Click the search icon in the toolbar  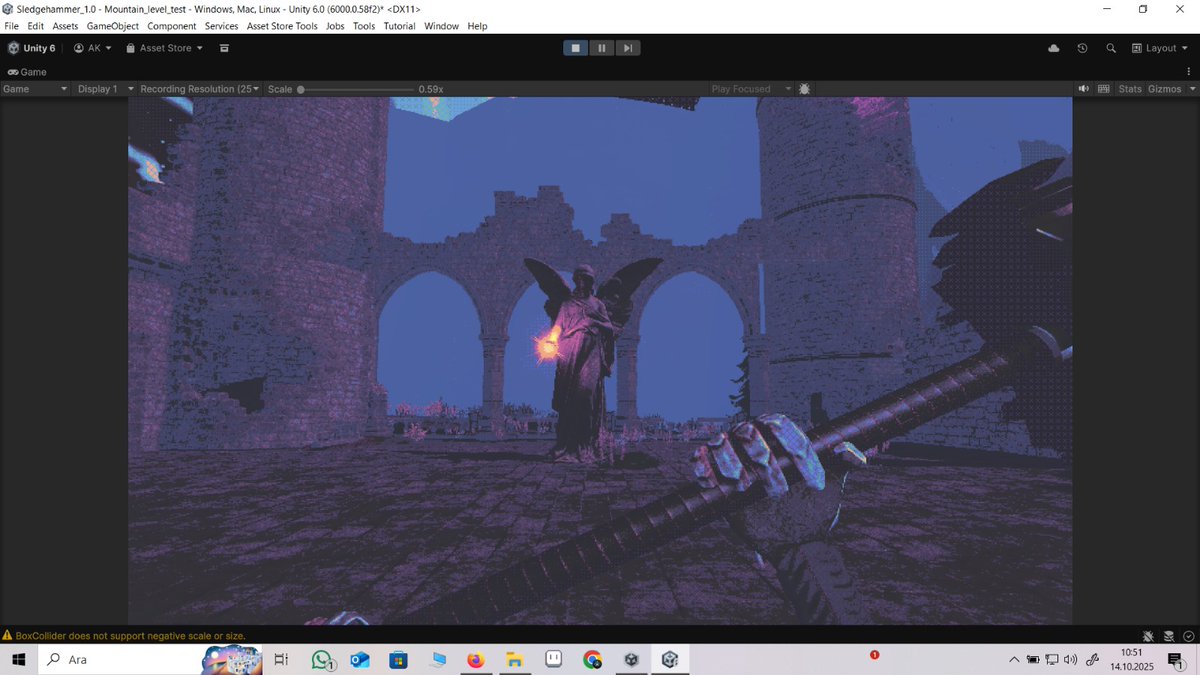point(1111,47)
